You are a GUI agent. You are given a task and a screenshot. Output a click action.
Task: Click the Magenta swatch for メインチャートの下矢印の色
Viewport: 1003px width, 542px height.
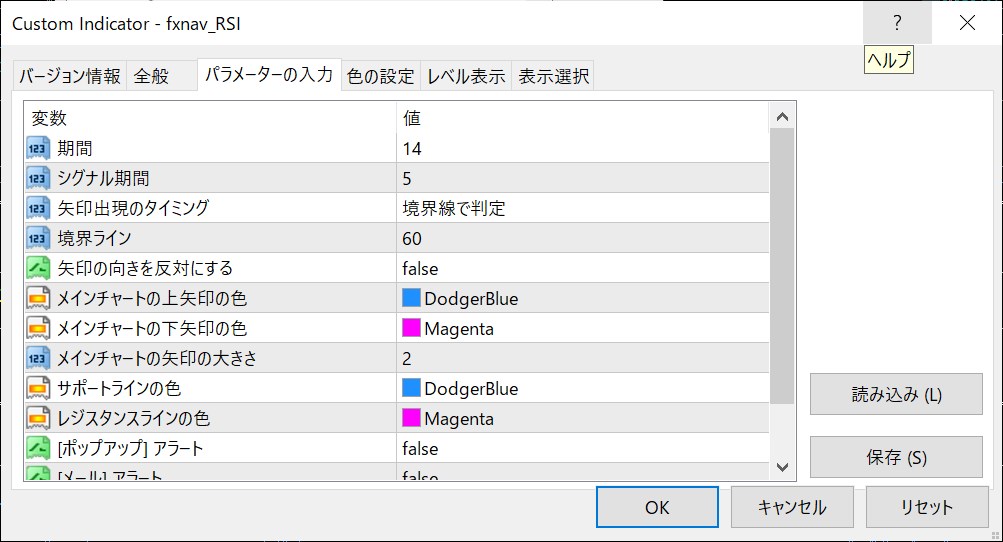(x=411, y=328)
